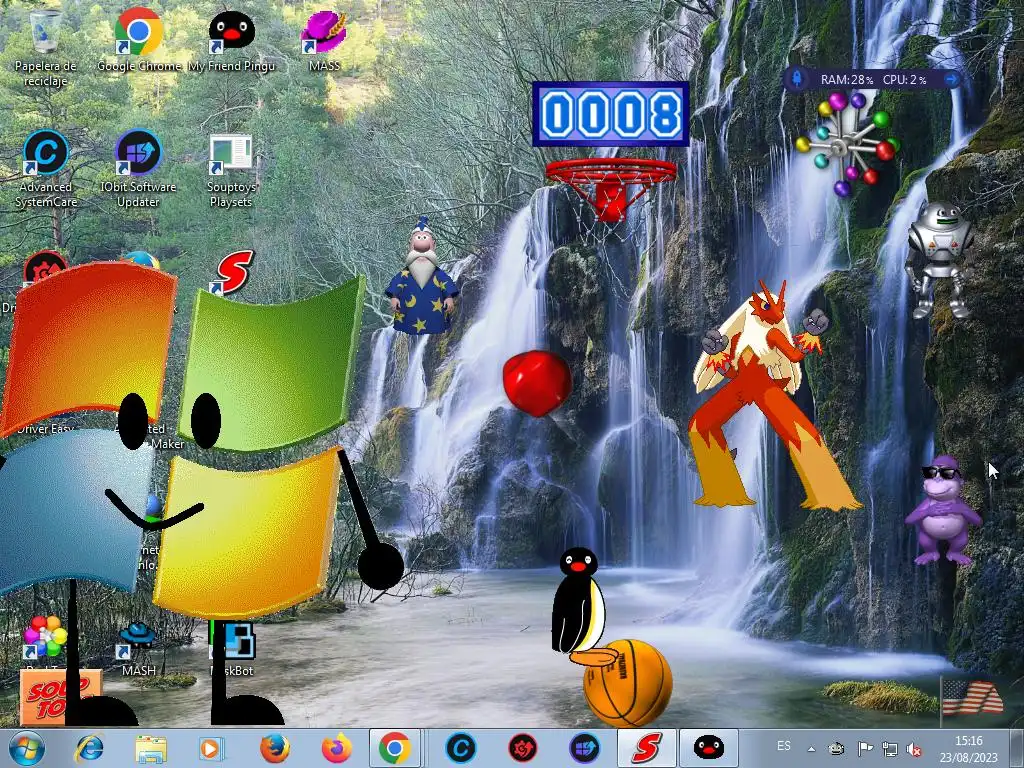Click the Blaziken character

point(764,398)
